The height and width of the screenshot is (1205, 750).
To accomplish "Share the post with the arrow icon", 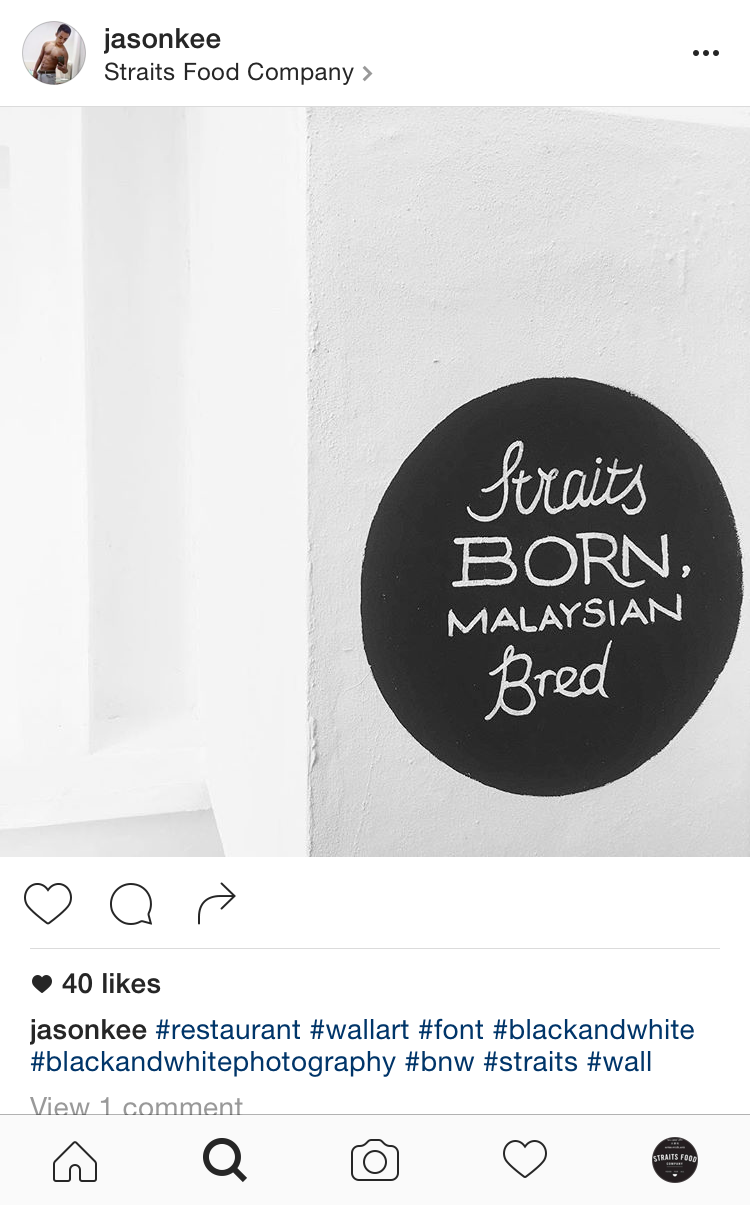I will [x=216, y=903].
